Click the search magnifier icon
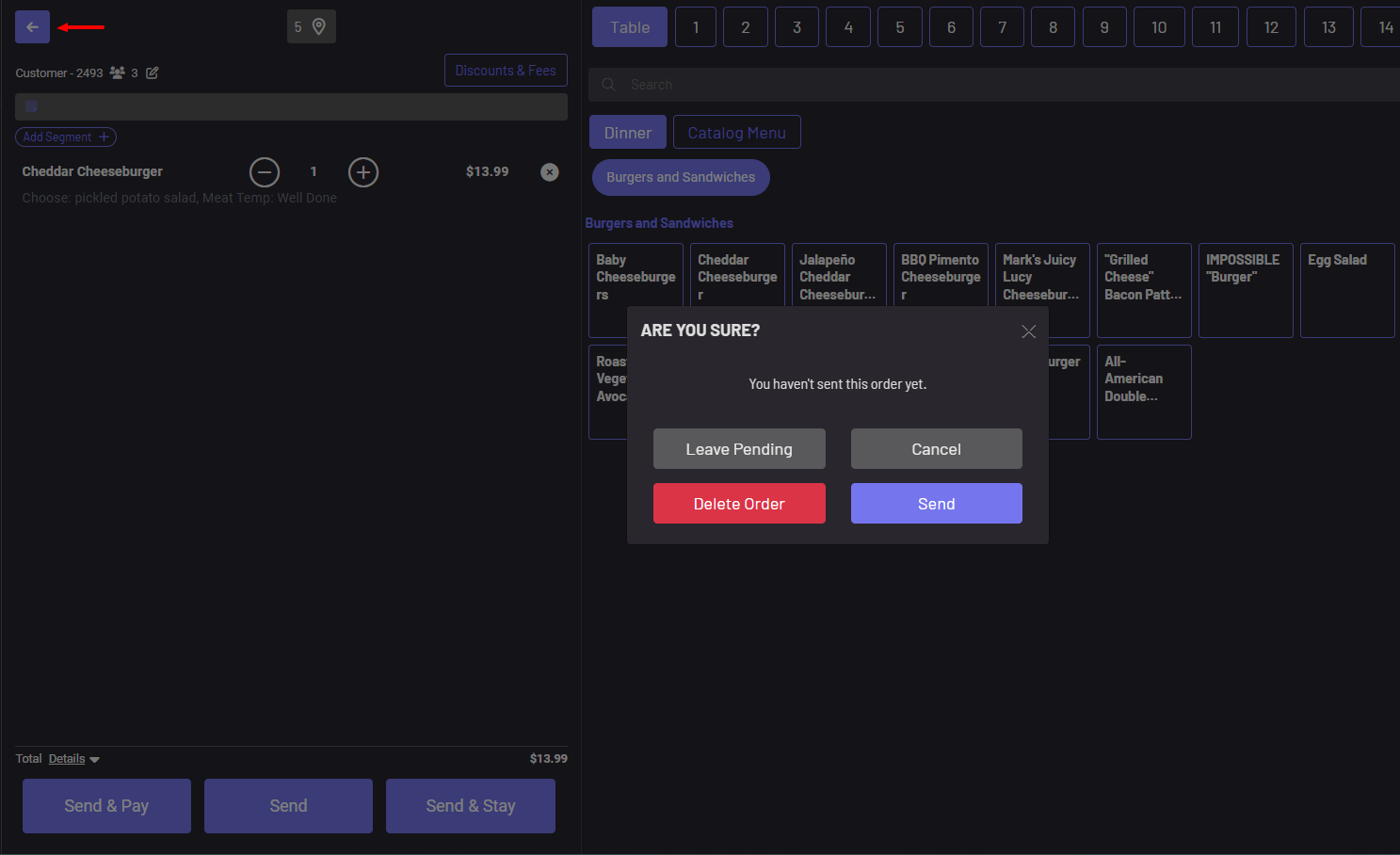 pos(609,85)
